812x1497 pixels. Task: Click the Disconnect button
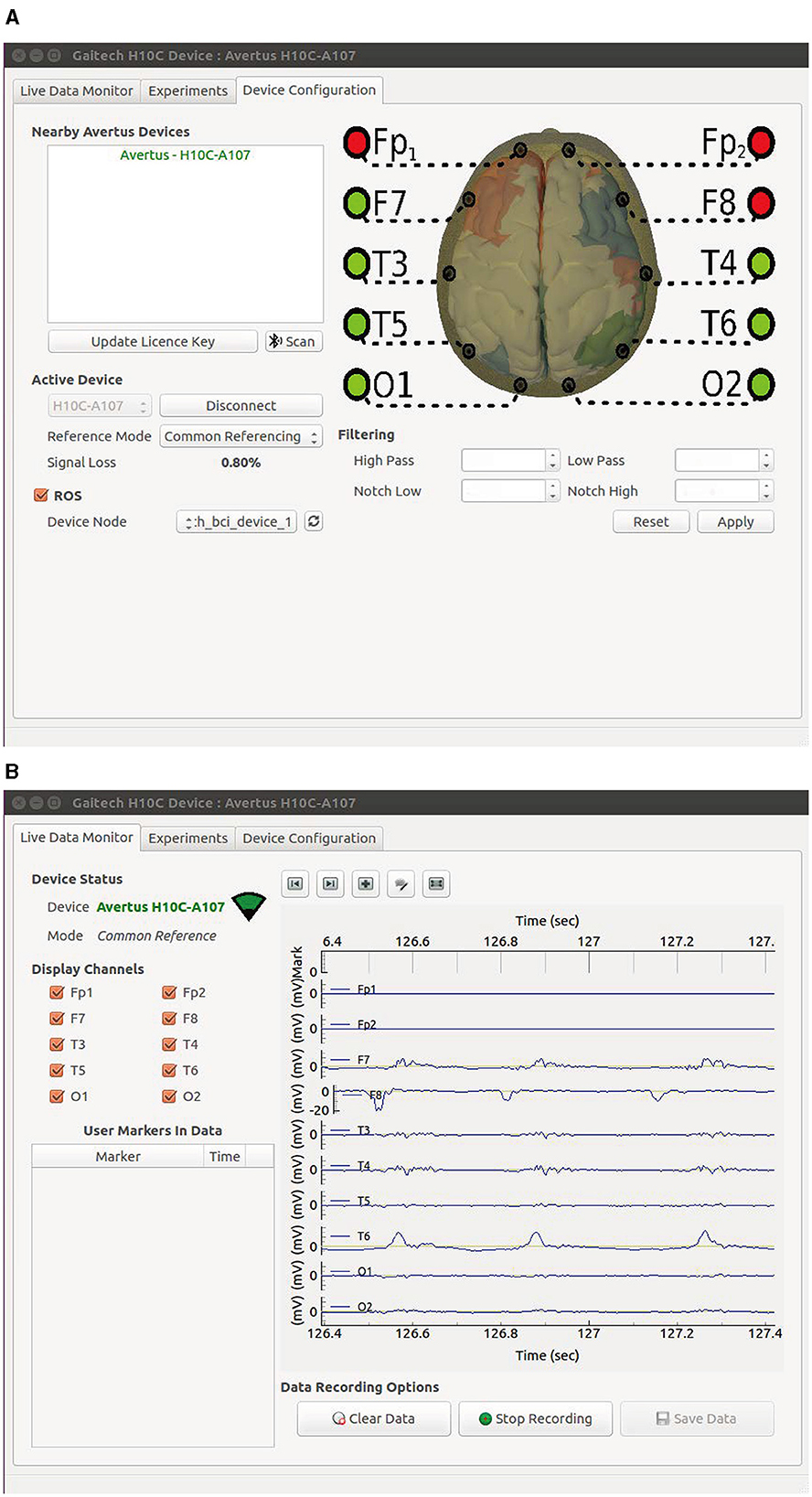click(x=240, y=405)
